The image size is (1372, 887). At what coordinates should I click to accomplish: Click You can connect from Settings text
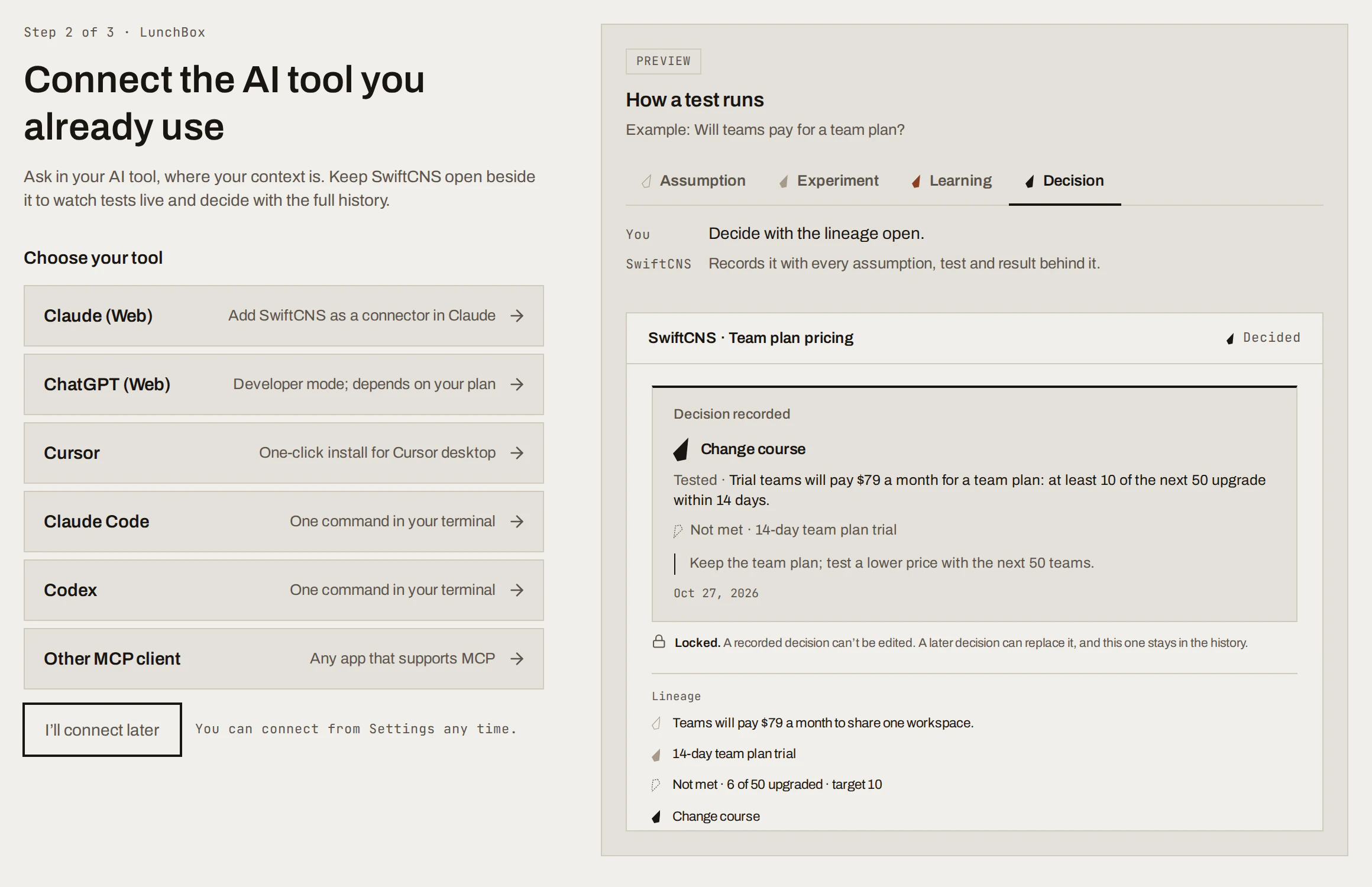tap(356, 729)
